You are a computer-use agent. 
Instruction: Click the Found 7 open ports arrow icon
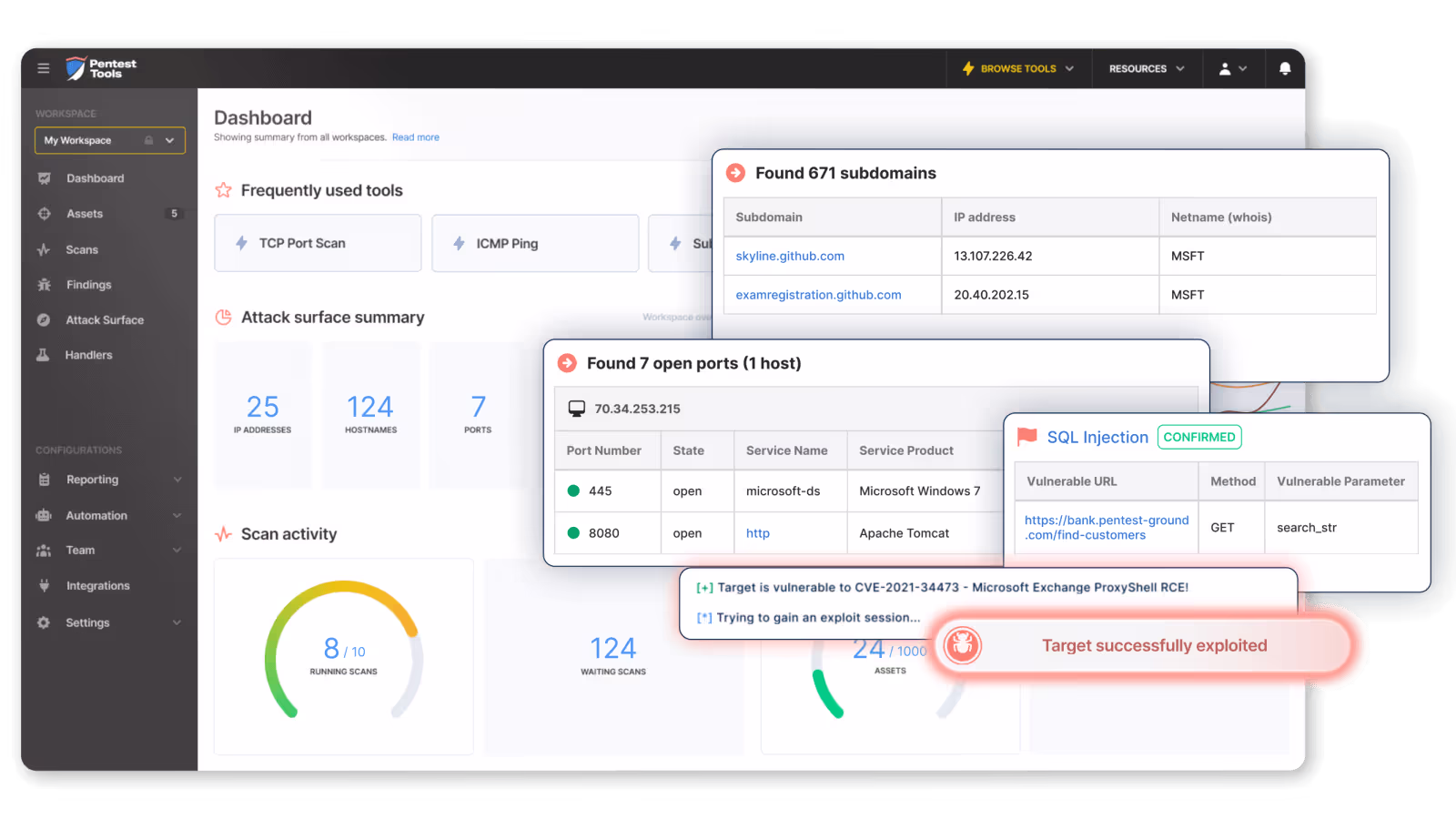[567, 363]
